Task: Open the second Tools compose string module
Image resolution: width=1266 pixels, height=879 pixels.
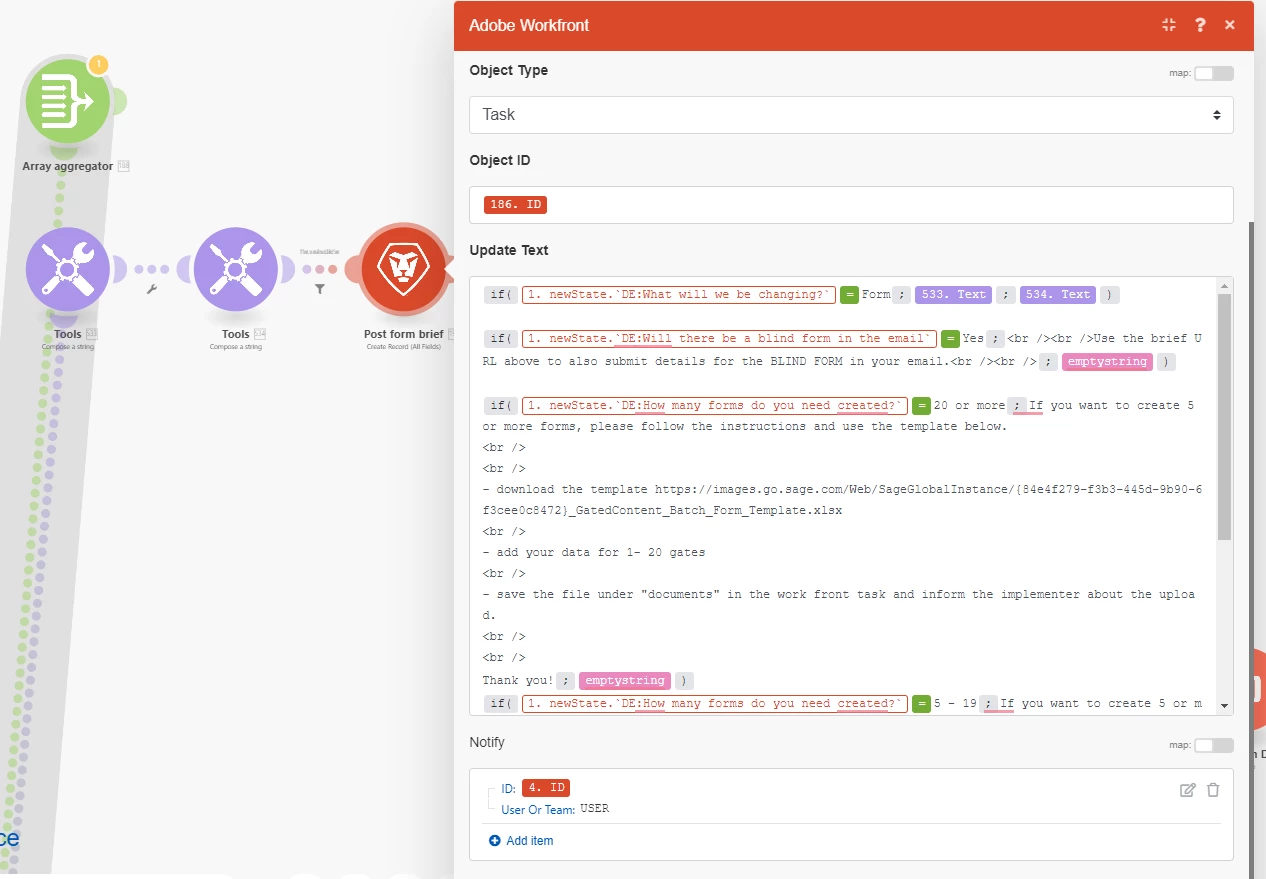Action: click(x=236, y=269)
